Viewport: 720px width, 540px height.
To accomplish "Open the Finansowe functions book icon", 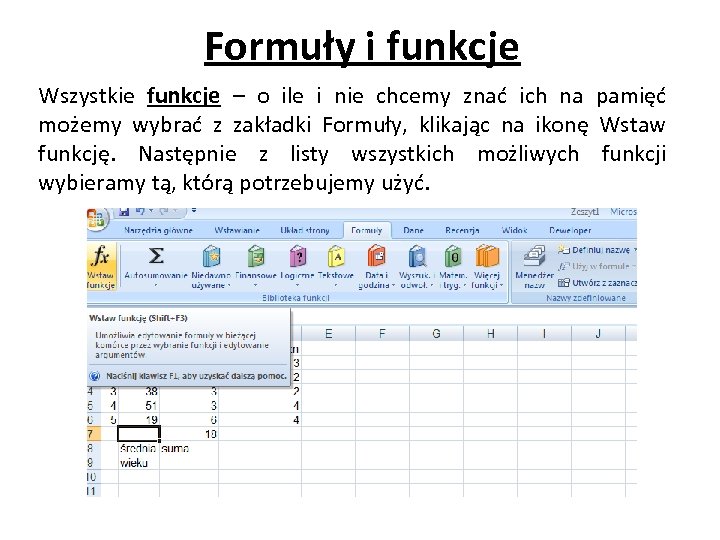I will pyautogui.click(x=255, y=256).
